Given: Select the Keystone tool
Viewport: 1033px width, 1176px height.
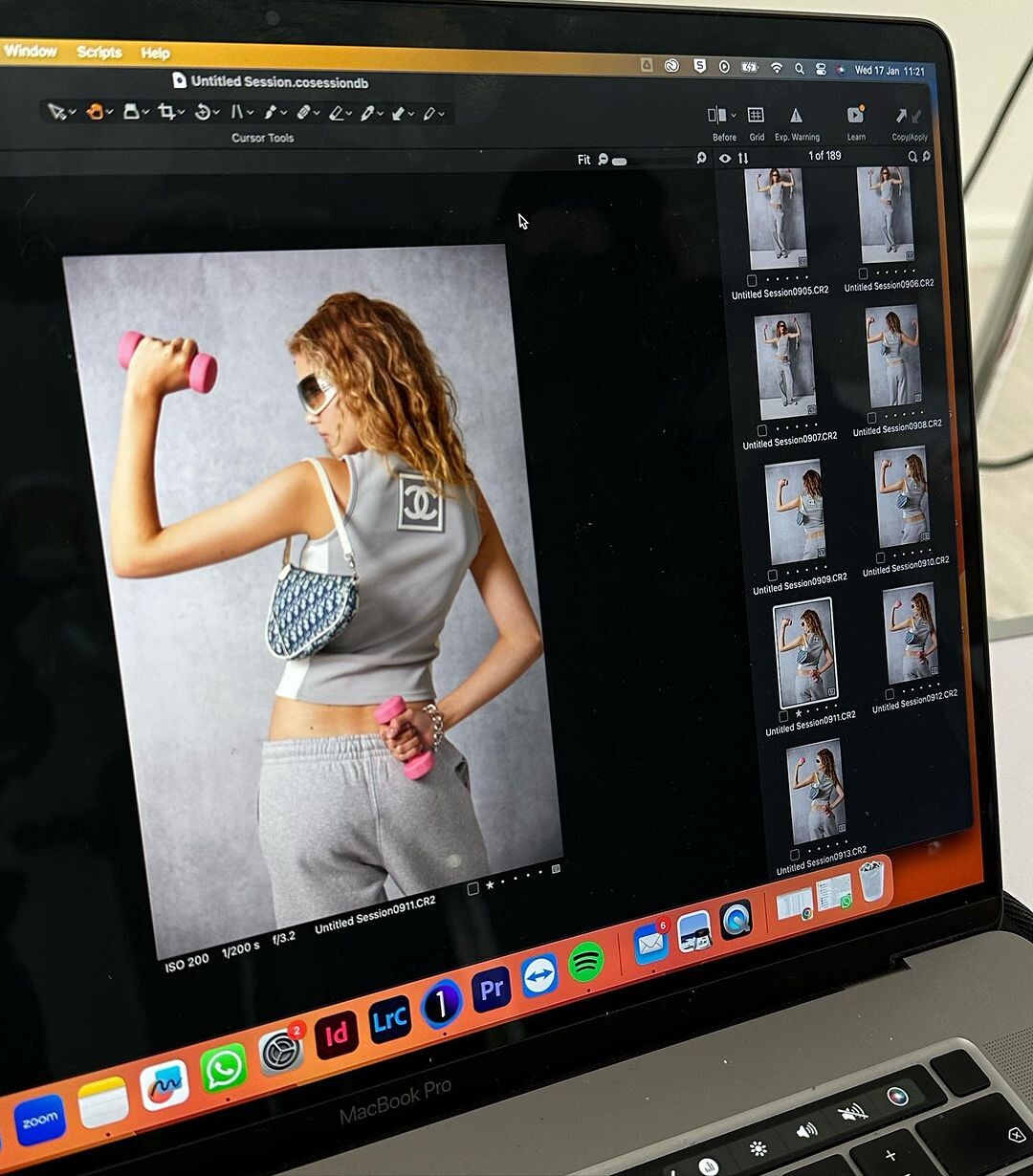Looking at the screenshot, I should (236, 112).
